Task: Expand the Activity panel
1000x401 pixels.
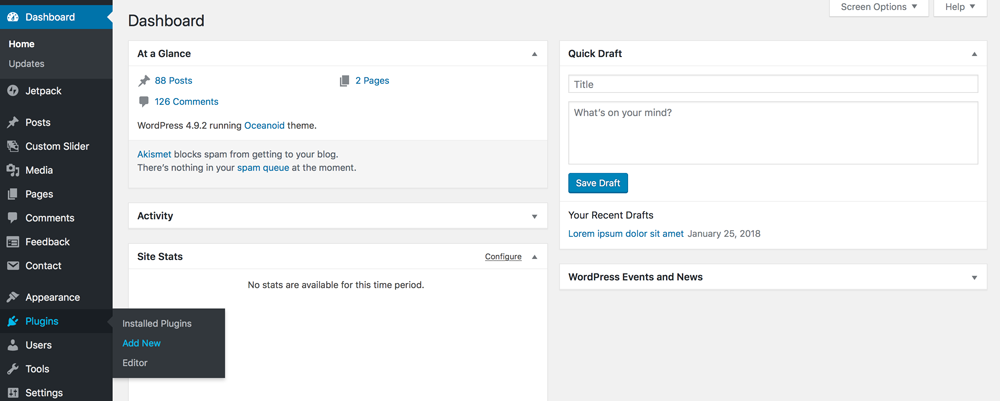Action: (534, 217)
